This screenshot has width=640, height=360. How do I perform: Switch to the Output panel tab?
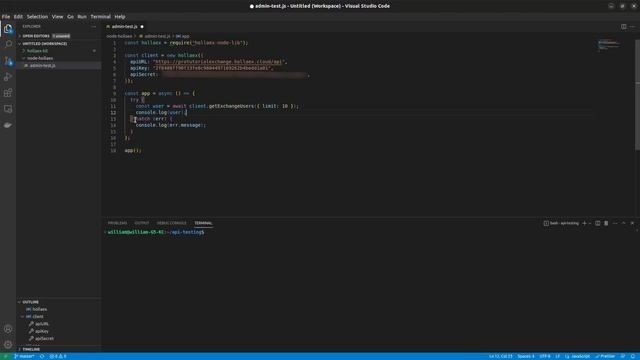142,223
